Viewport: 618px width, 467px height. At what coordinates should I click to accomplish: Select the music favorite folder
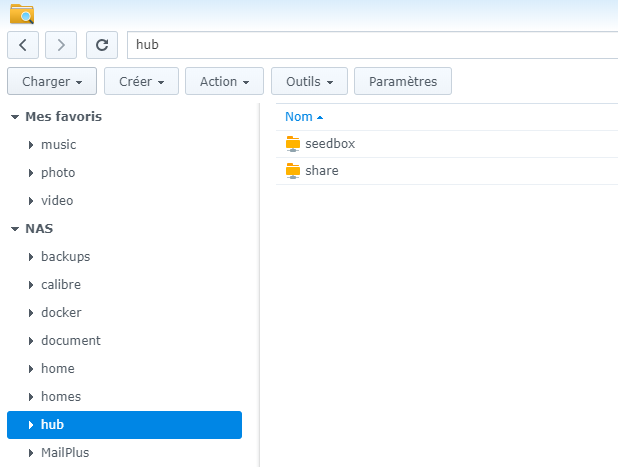pos(58,145)
